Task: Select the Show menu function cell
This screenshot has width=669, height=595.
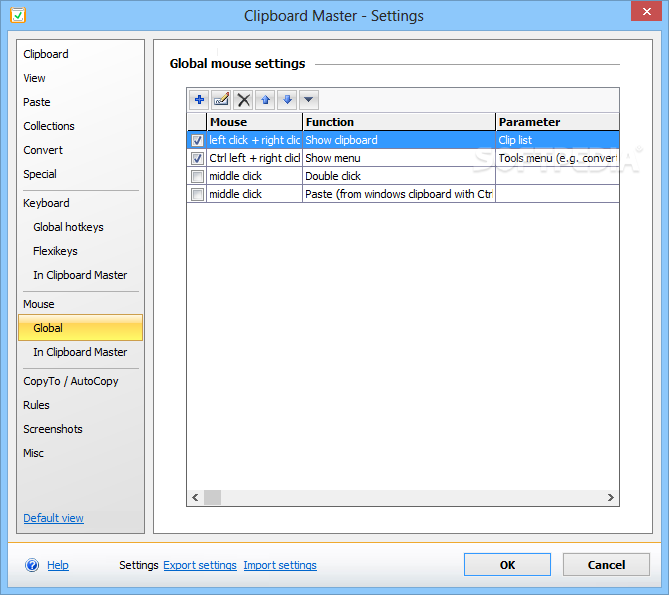Action: pyautogui.click(x=399, y=158)
